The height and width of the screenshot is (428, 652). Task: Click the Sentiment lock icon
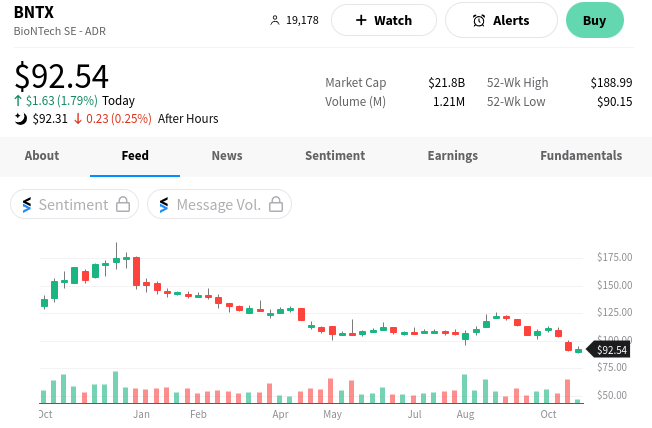123,204
